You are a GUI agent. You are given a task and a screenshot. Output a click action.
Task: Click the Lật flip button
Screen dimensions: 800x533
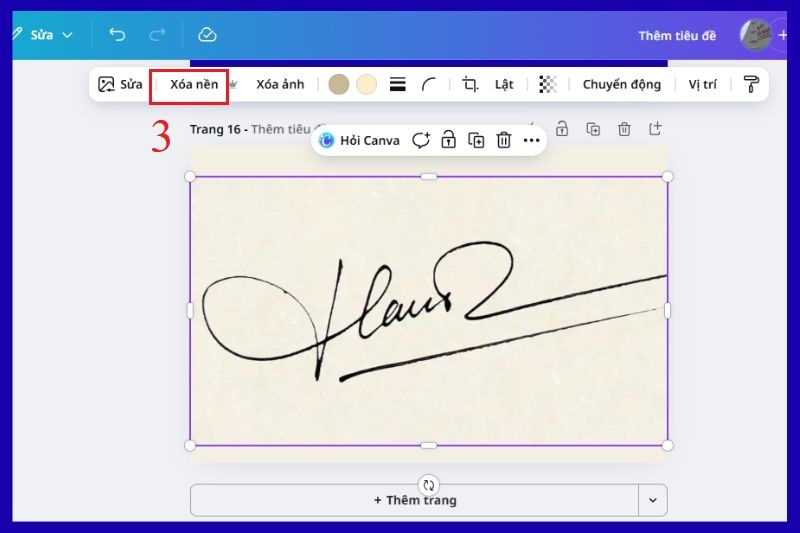[504, 84]
